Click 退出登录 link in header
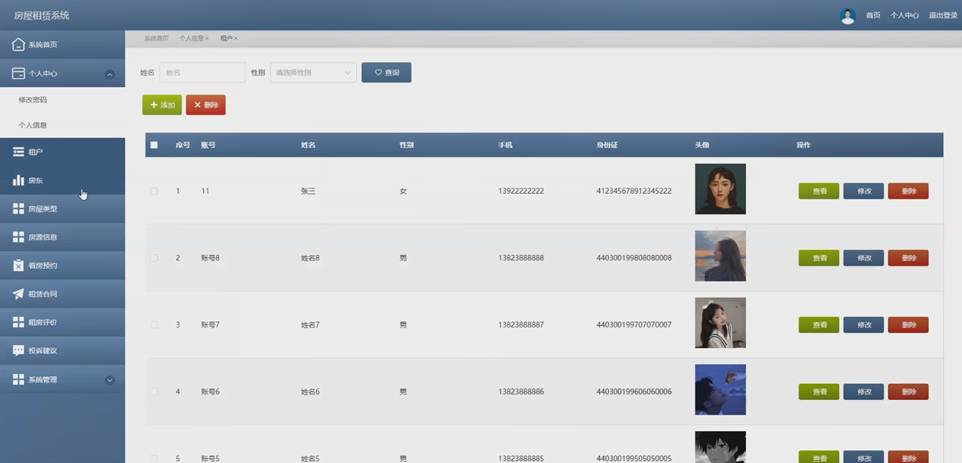 click(x=943, y=16)
